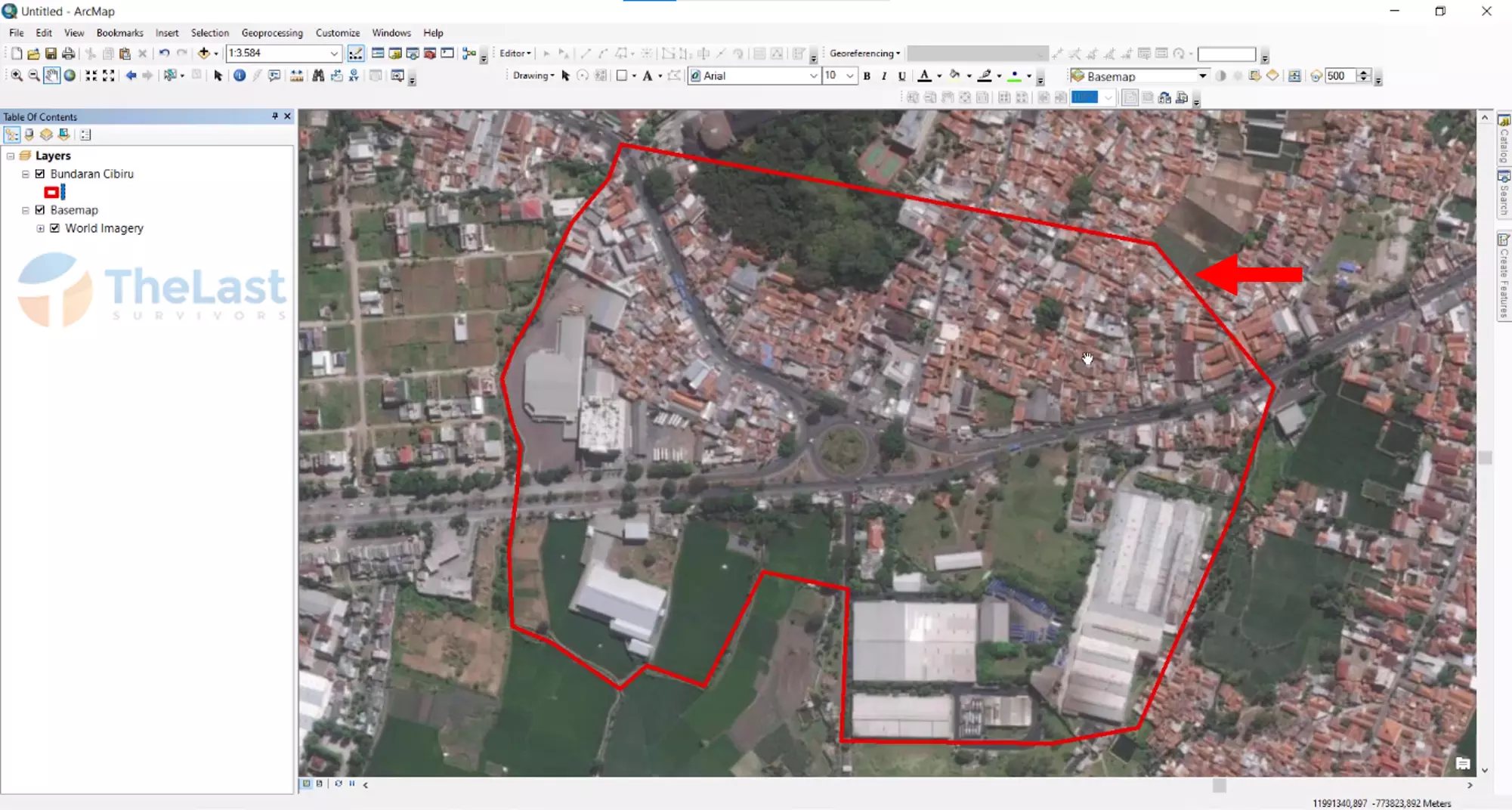Open the Windows menu
The image size is (1512, 810).
pyautogui.click(x=391, y=33)
